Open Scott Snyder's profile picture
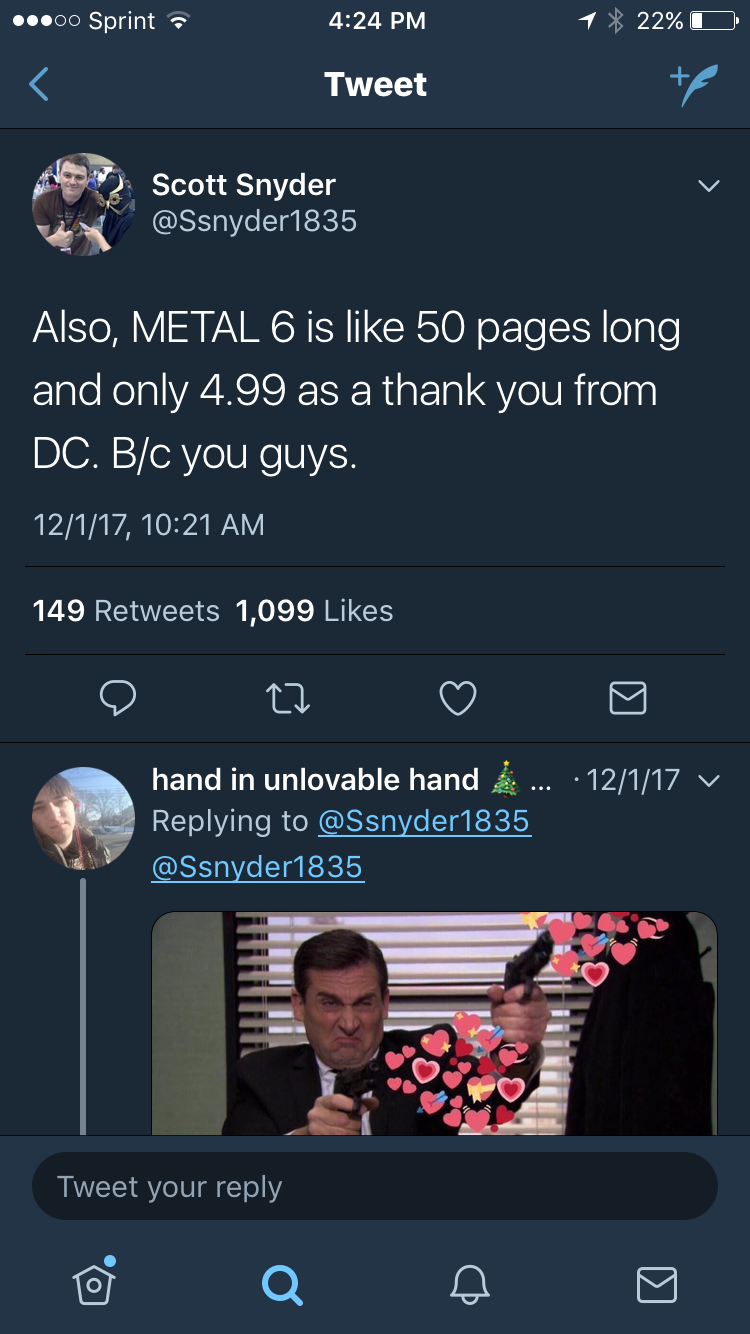The width and height of the screenshot is (750, 1334). pos(84,204)
